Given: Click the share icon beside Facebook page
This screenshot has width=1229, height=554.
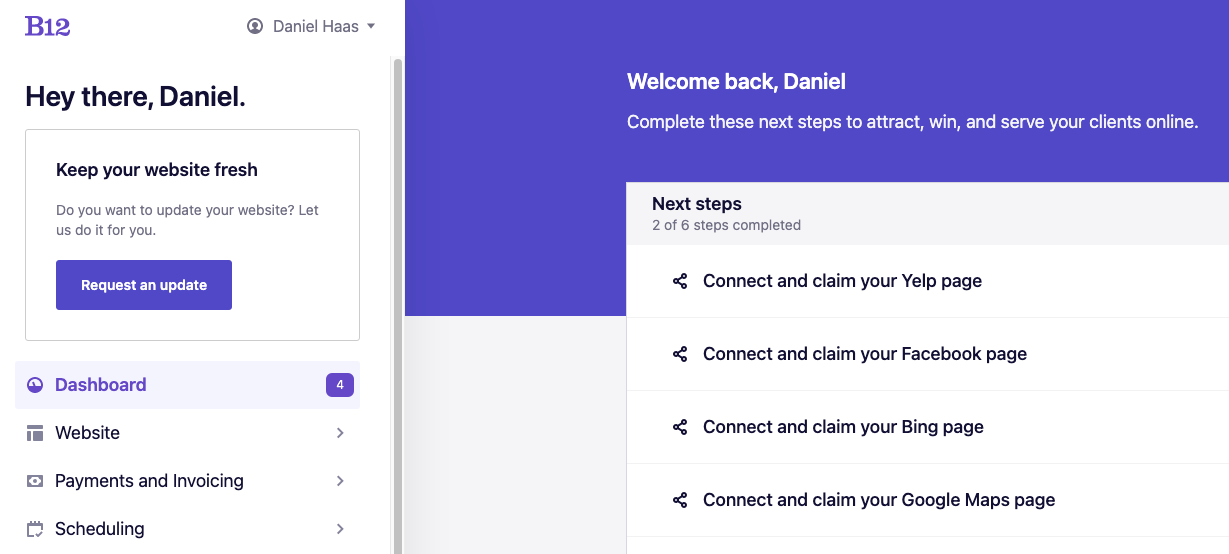Looking at the screenshot, I should pos(680,354).
